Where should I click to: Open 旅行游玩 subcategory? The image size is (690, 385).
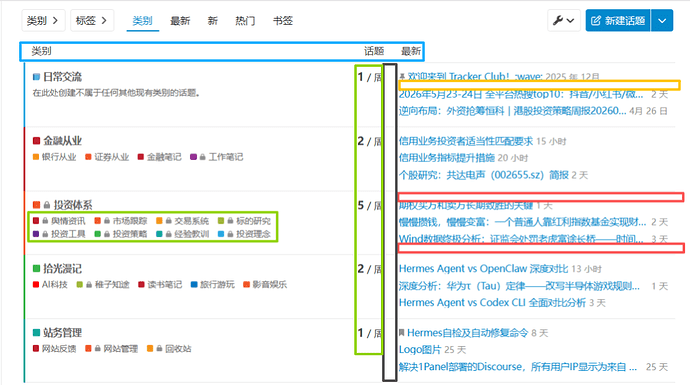pyautogui.click(x=213, y=285)
